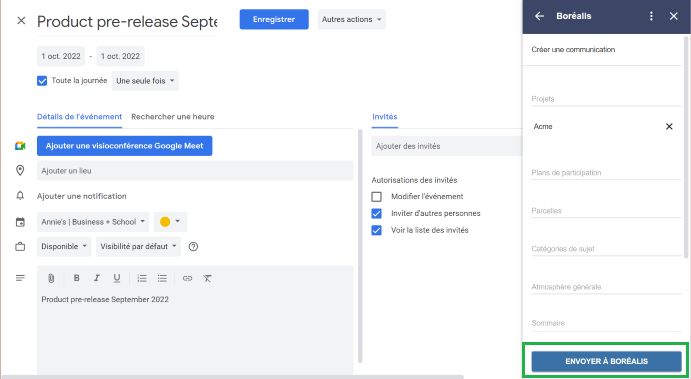The image size is (691, 379).
Task: Click the Ajouter des invités field
Action: (x=447, y=146)
